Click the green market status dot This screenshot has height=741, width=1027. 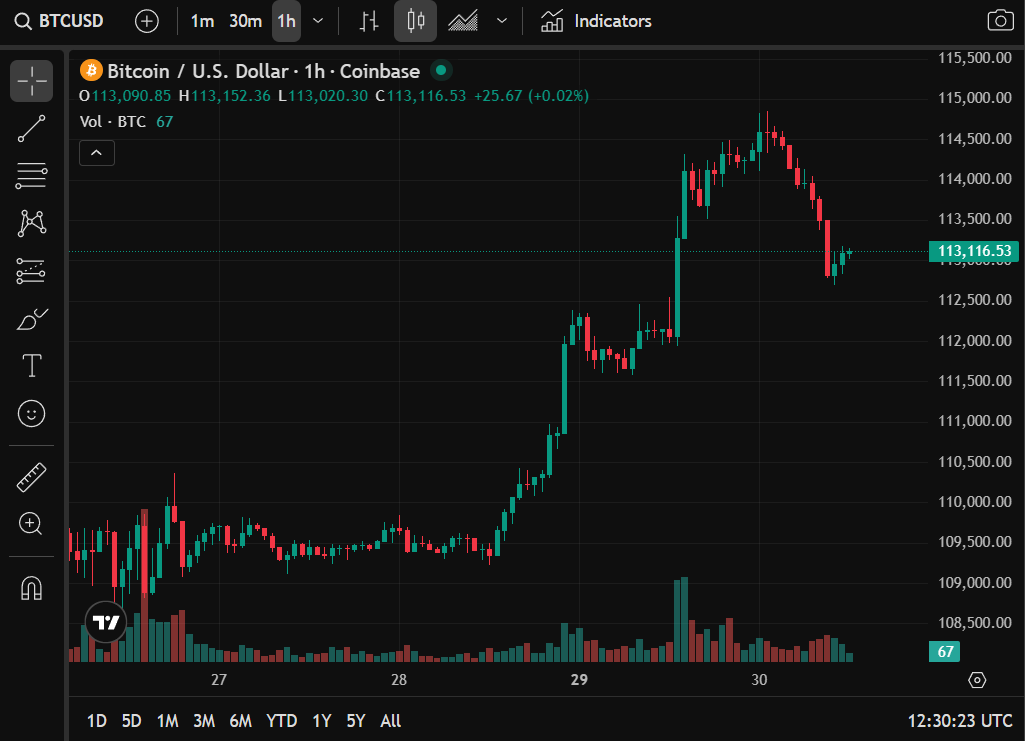point(441,69)
